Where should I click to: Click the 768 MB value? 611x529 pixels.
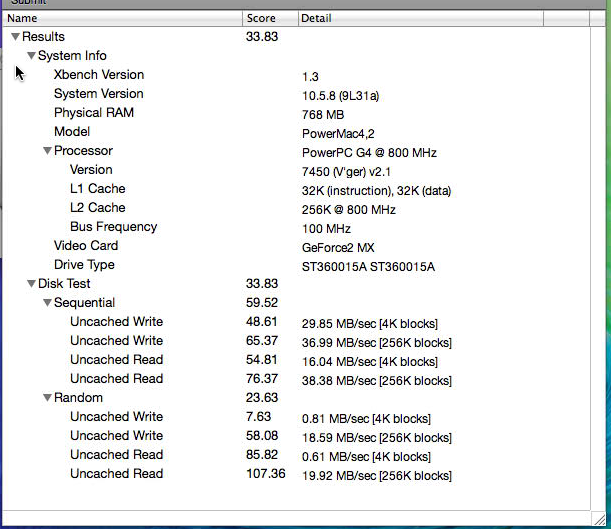coord(323,115)
